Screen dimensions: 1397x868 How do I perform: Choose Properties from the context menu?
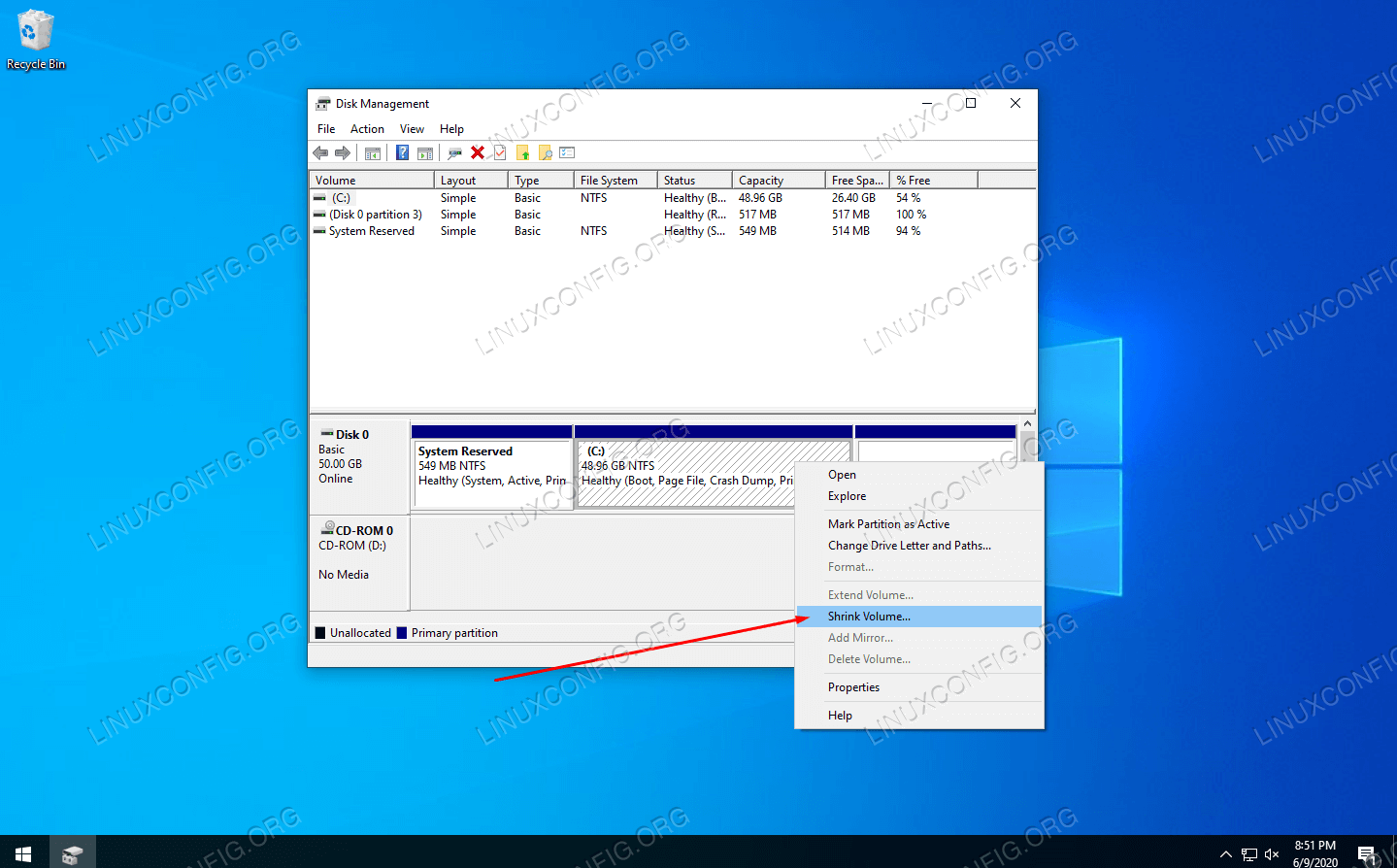click(x=918, y=687)
